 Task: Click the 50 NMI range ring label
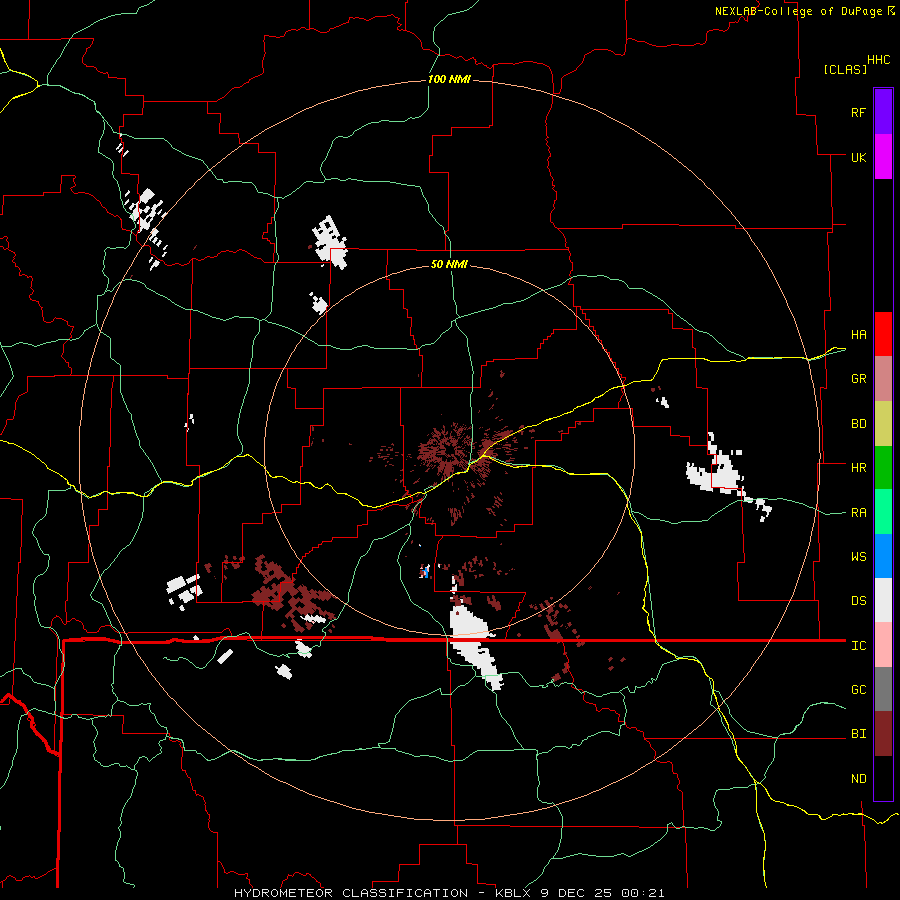pos(449,264)
